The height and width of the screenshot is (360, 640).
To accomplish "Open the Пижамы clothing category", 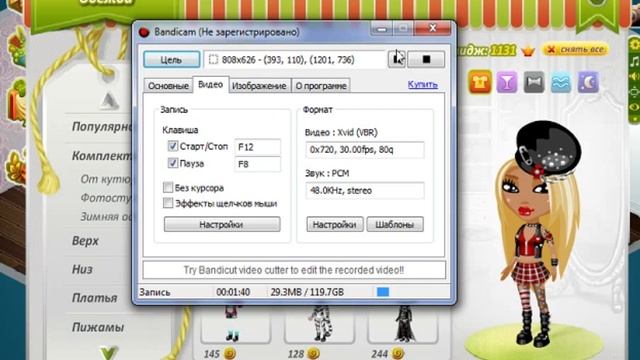I will click(x=98, y=327).
